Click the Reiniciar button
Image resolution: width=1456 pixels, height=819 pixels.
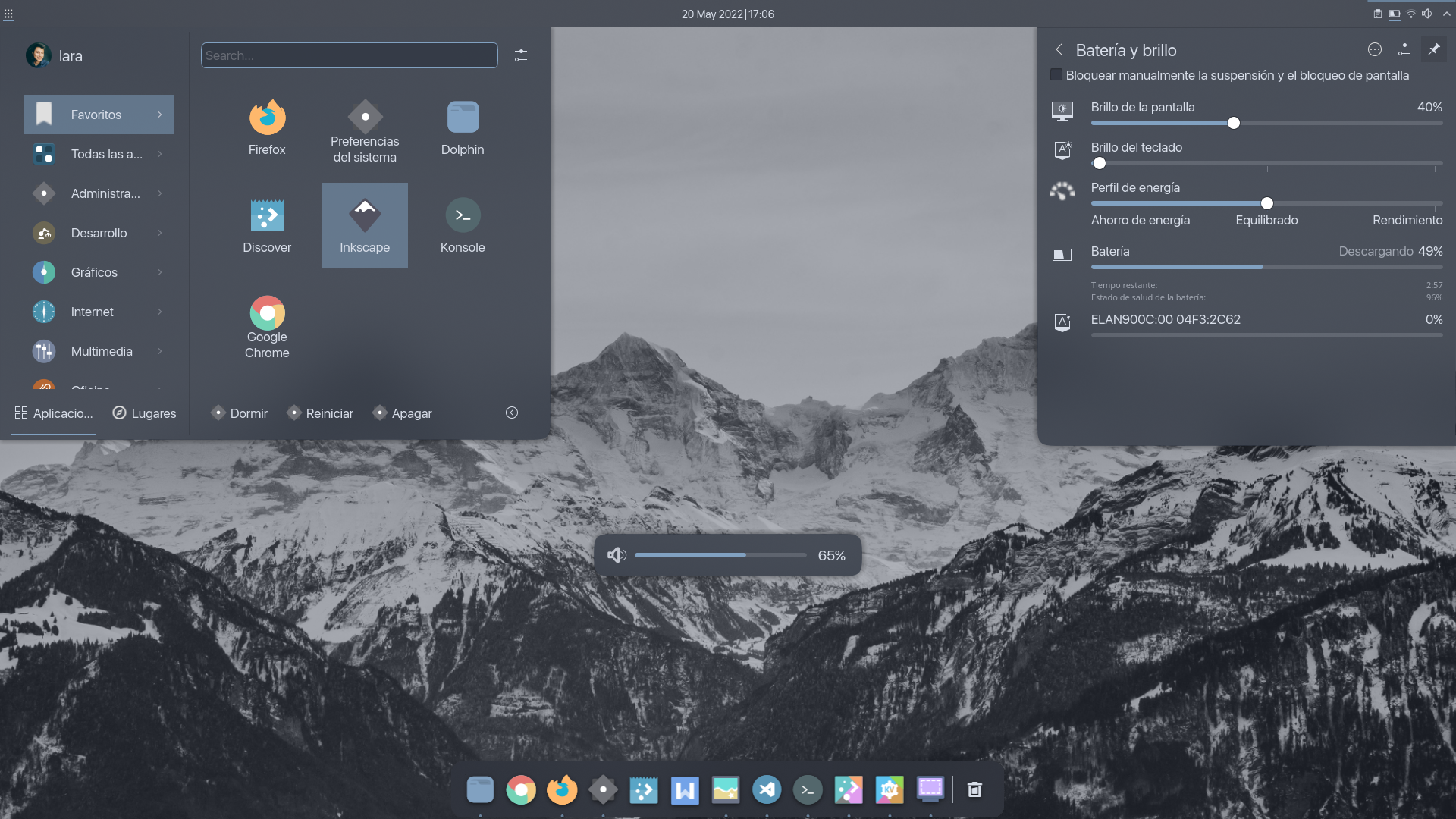(x=320, y=413)
